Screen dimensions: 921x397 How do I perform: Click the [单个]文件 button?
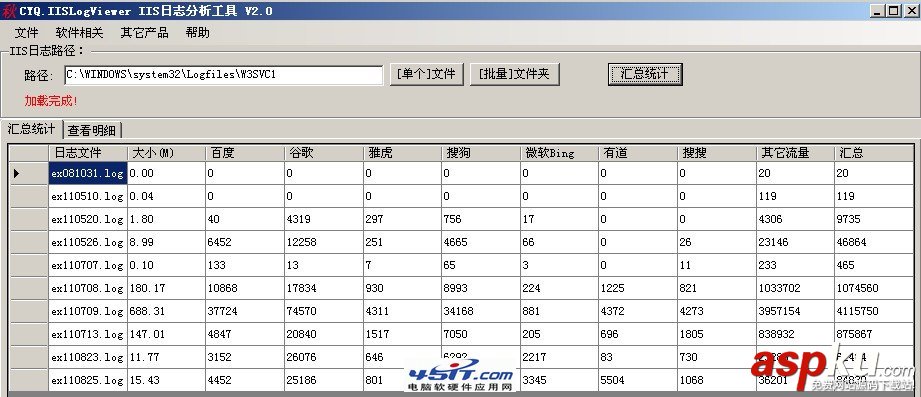point(426,74)
